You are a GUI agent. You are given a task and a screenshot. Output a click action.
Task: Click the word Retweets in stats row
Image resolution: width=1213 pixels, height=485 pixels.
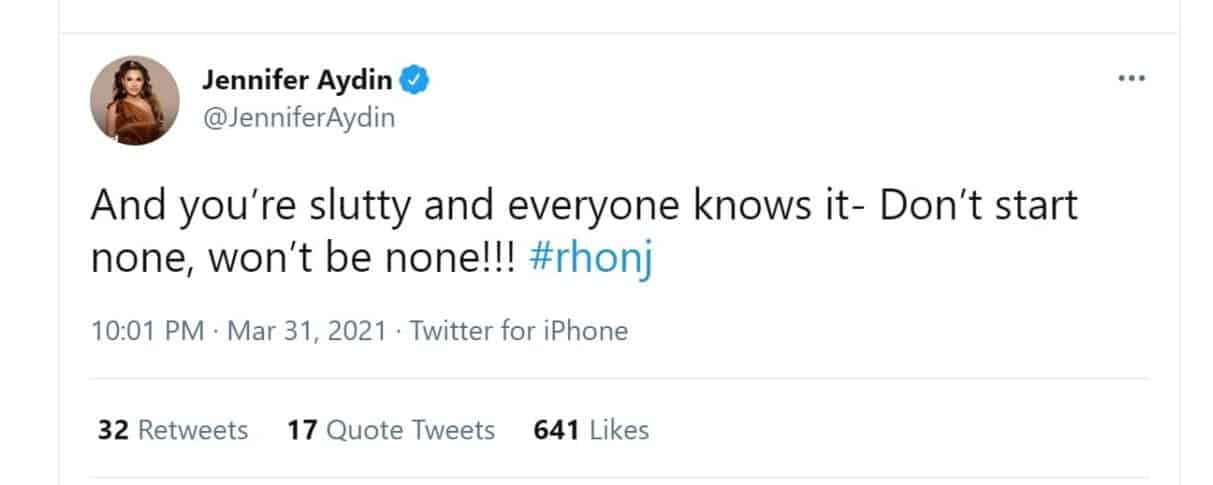192,430
